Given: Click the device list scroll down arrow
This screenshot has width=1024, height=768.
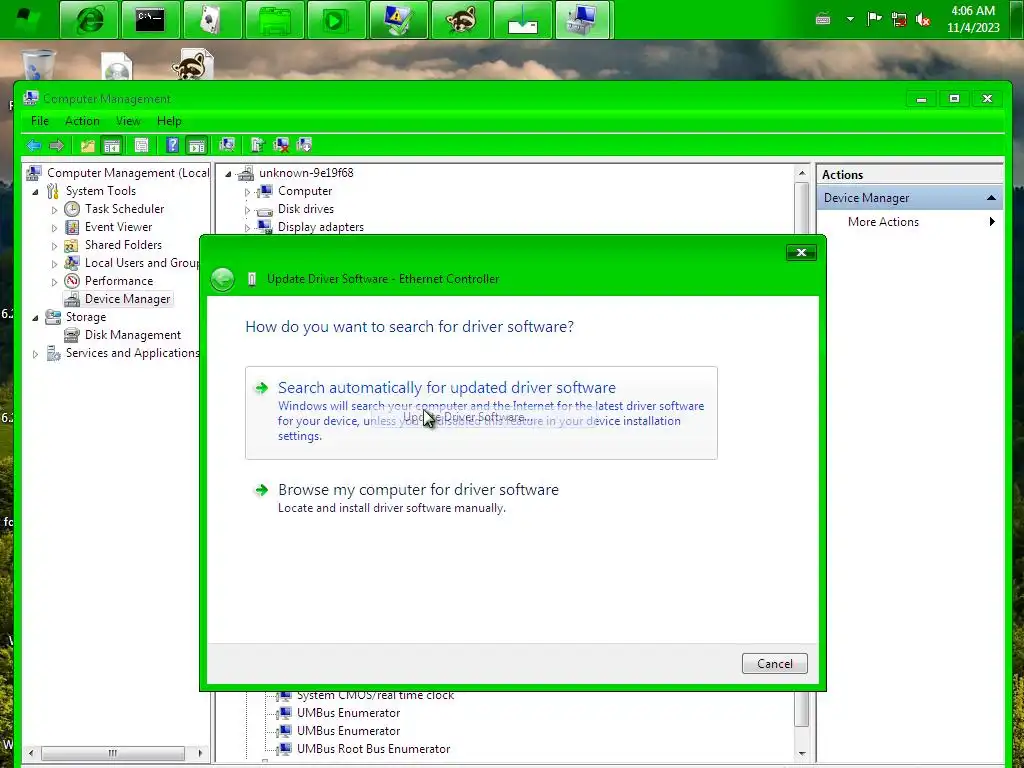Looking at the screenshot, I should (x=802, y=753).
